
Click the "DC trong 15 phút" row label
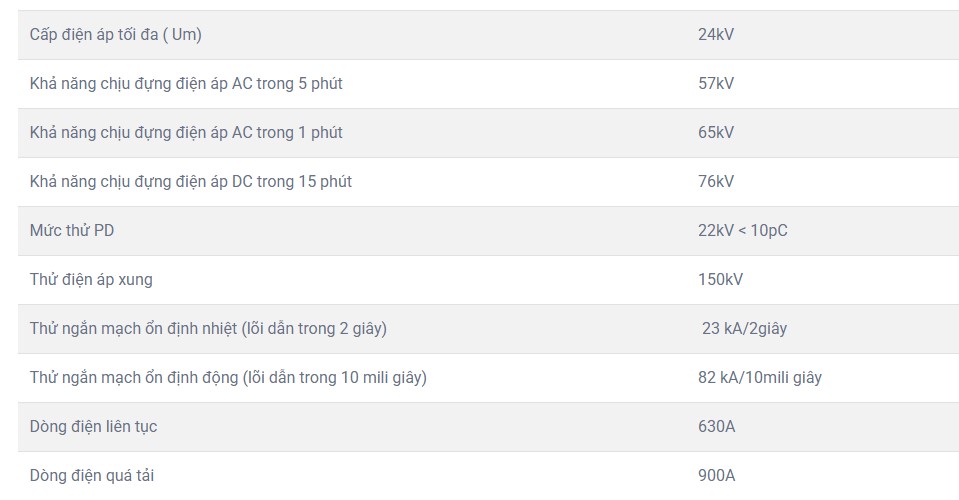(191, 182)
